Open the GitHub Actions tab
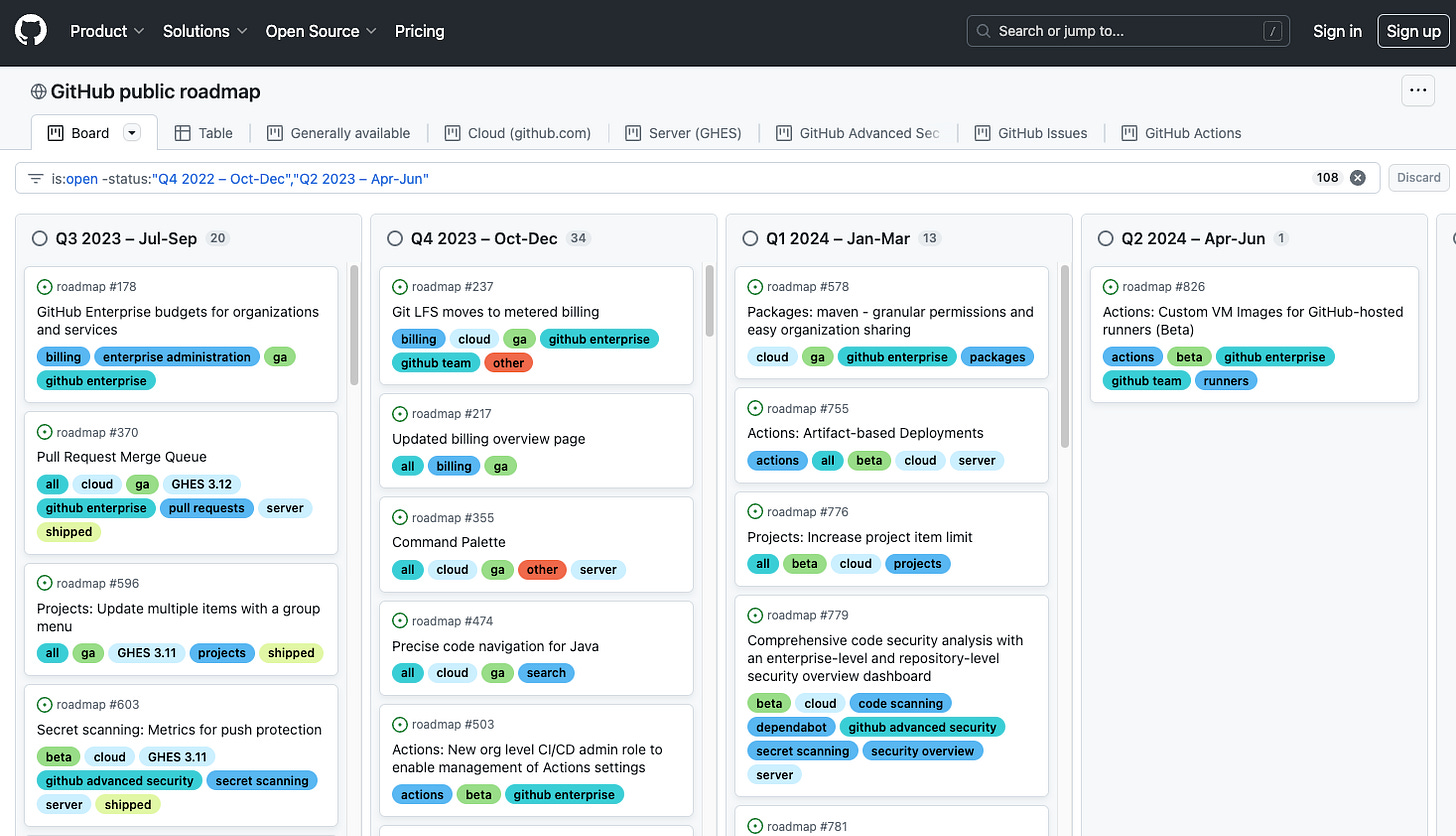This screenshot has width=1456, height=836. tap(1181, 133)
